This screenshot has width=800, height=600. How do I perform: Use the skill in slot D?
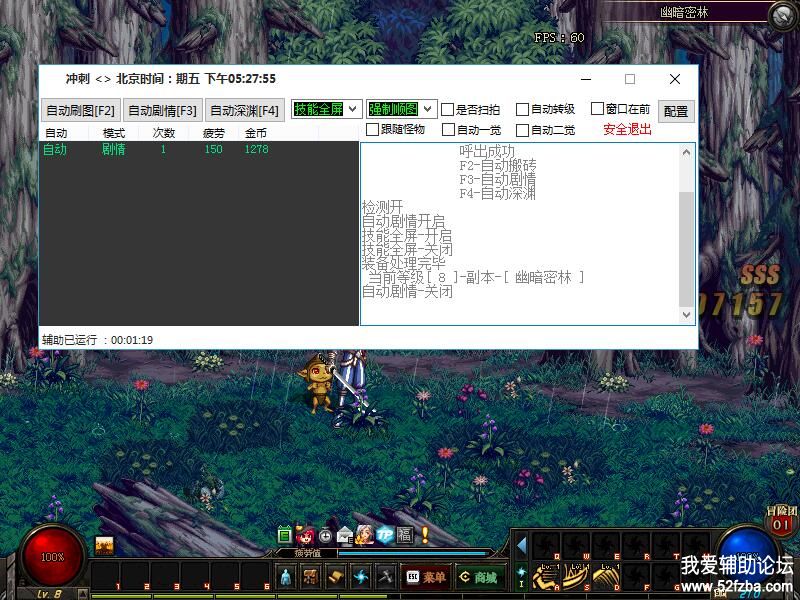coord(607,576)
